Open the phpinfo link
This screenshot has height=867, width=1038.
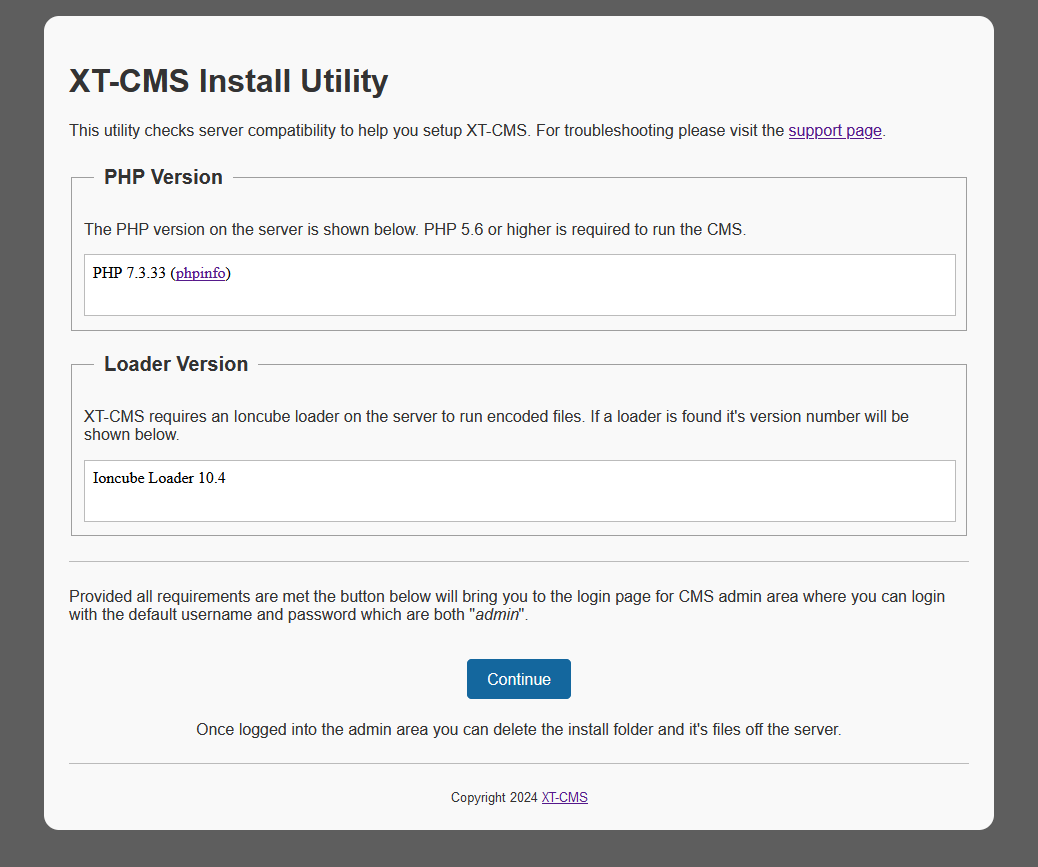point(201,273)
